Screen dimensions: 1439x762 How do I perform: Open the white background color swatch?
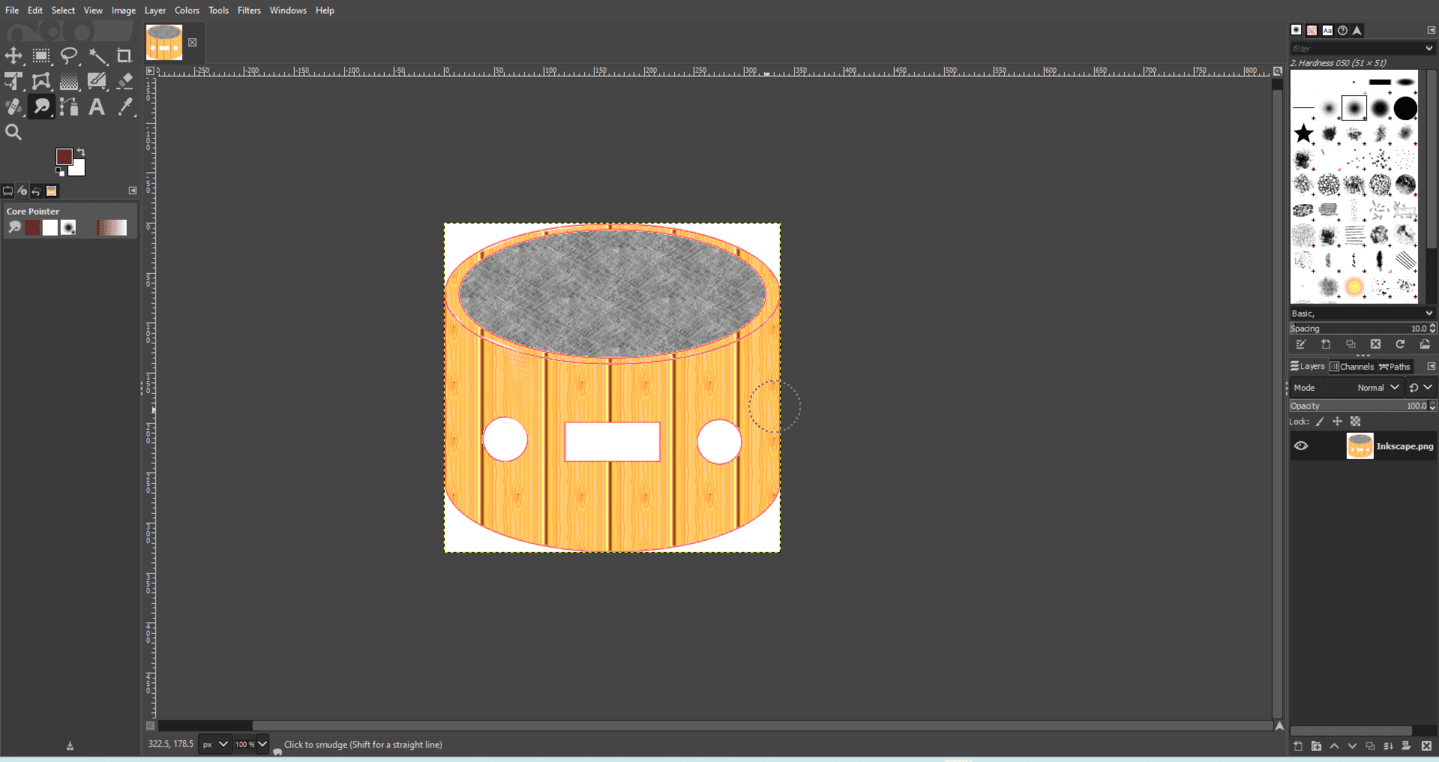coord(78,168)
